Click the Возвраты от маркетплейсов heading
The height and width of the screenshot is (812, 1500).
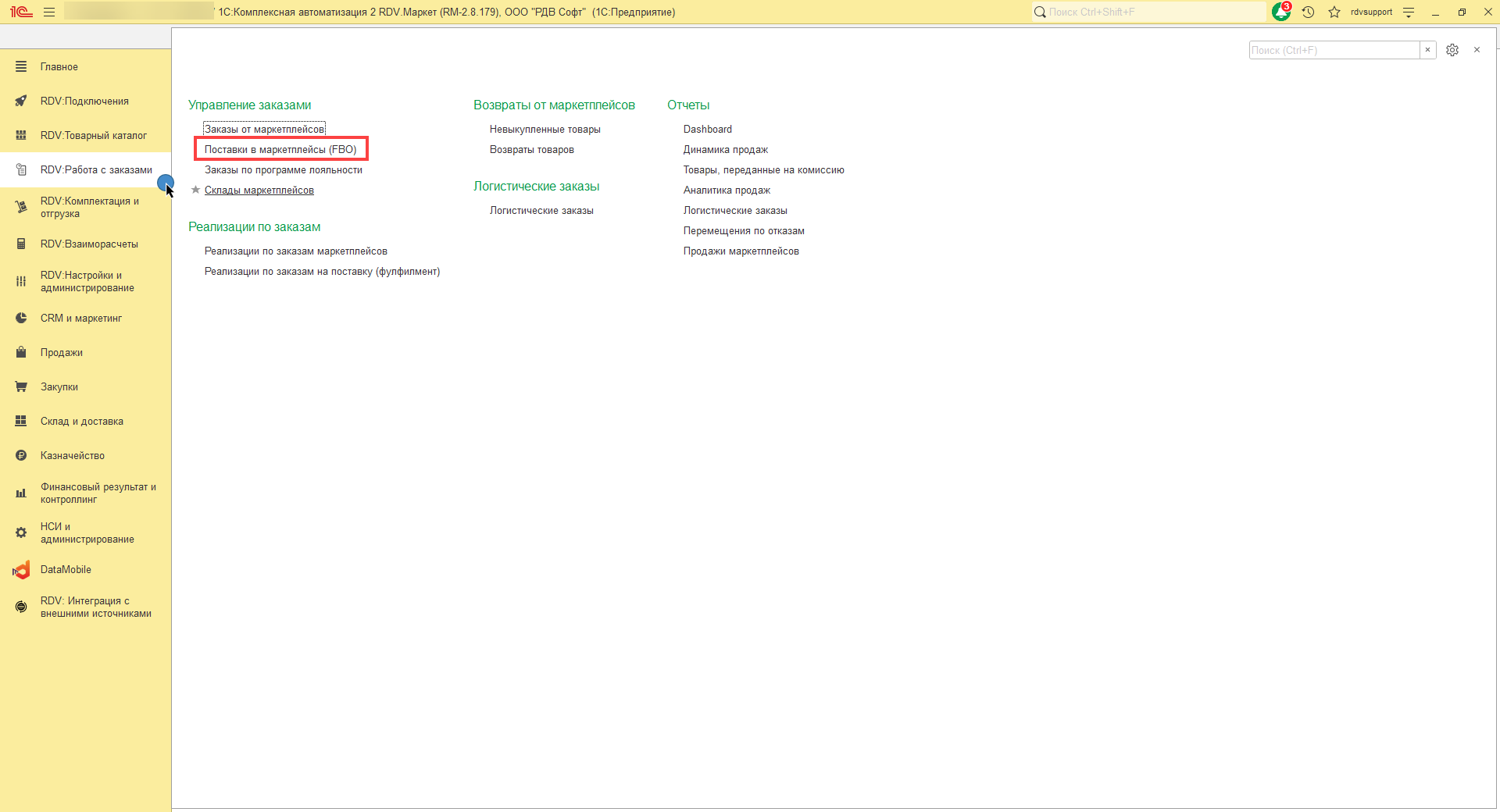[x=554, y=105]
